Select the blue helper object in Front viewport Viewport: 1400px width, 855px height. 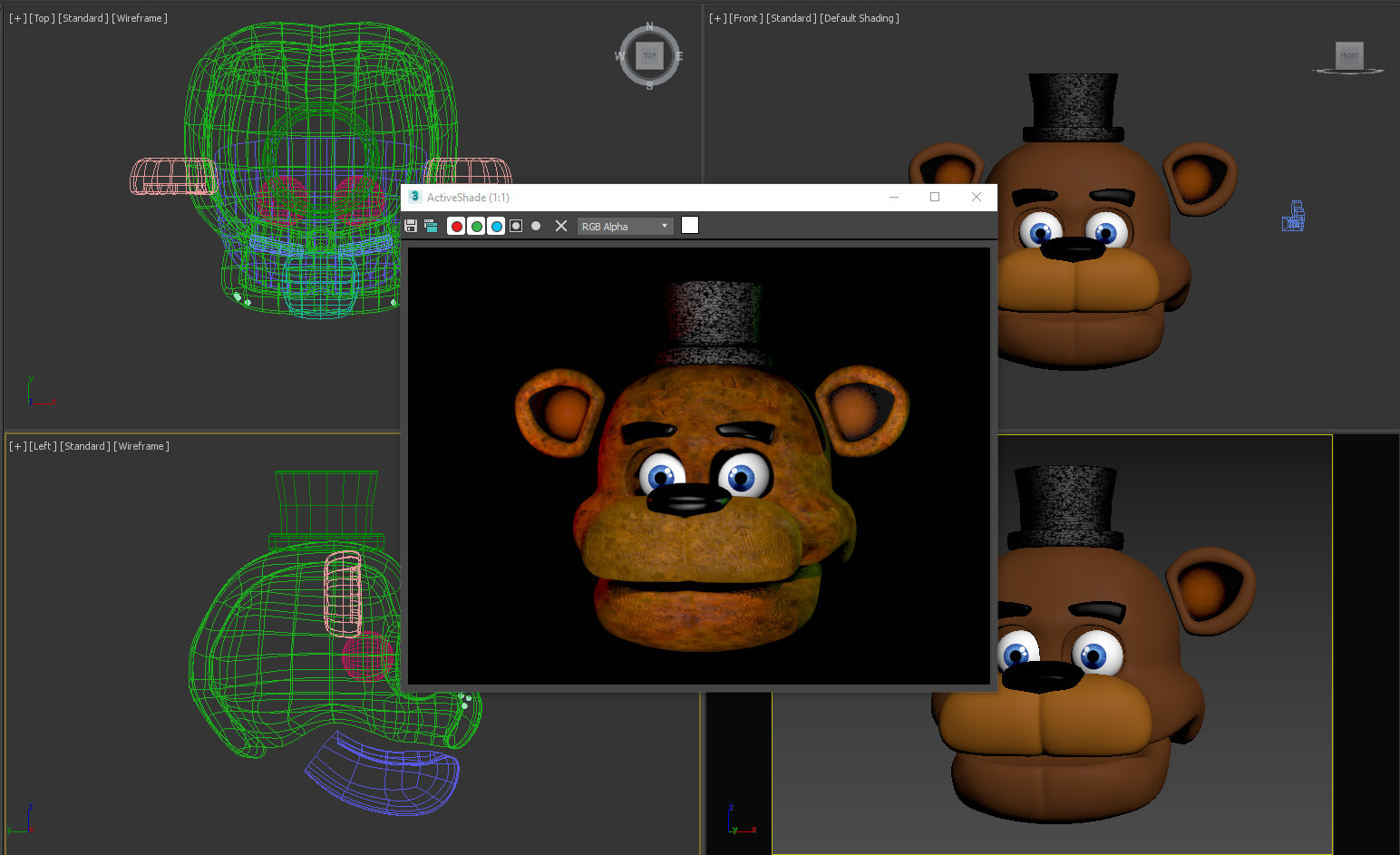(1294, 216)
